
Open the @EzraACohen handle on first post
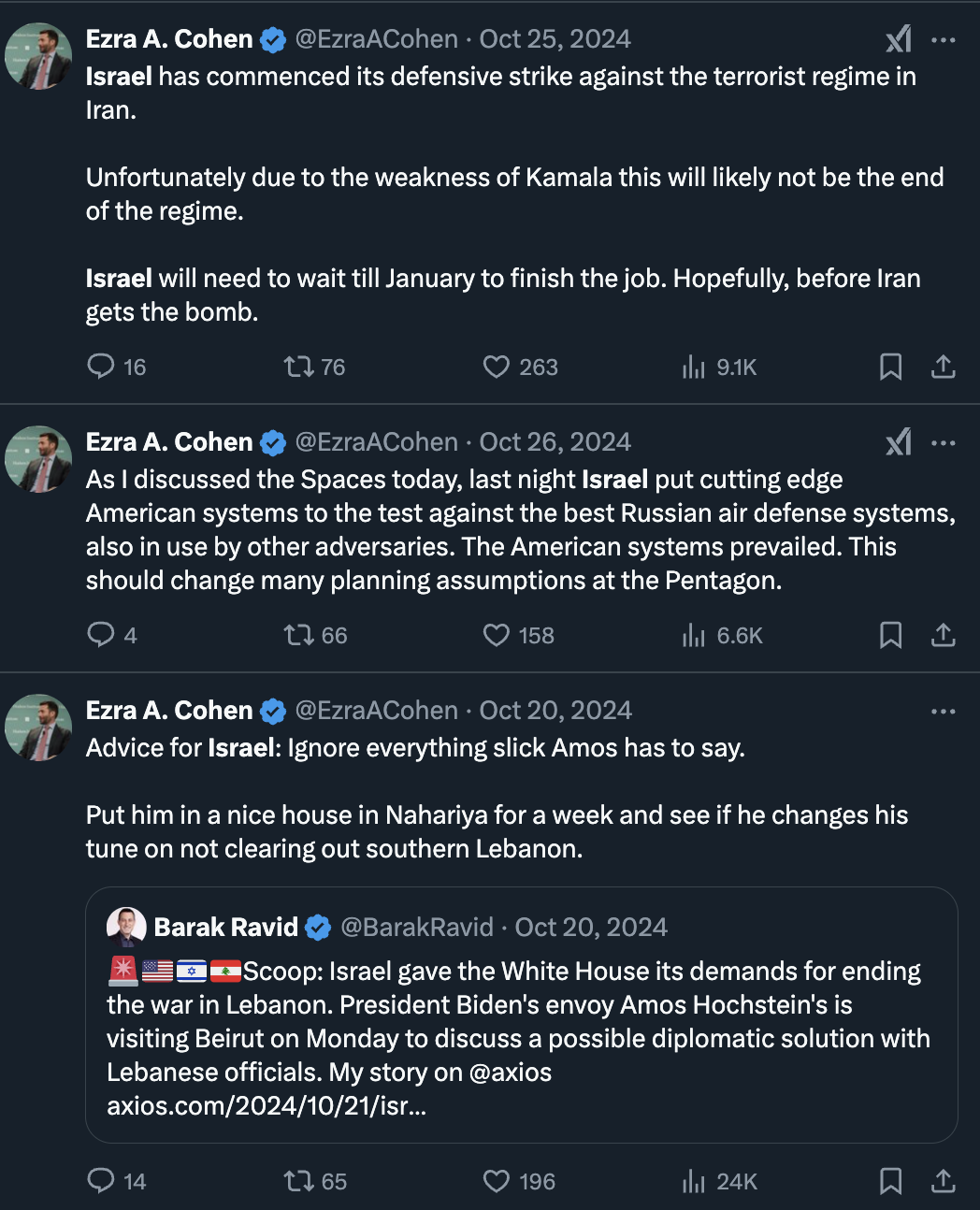(x=377, y=39)
